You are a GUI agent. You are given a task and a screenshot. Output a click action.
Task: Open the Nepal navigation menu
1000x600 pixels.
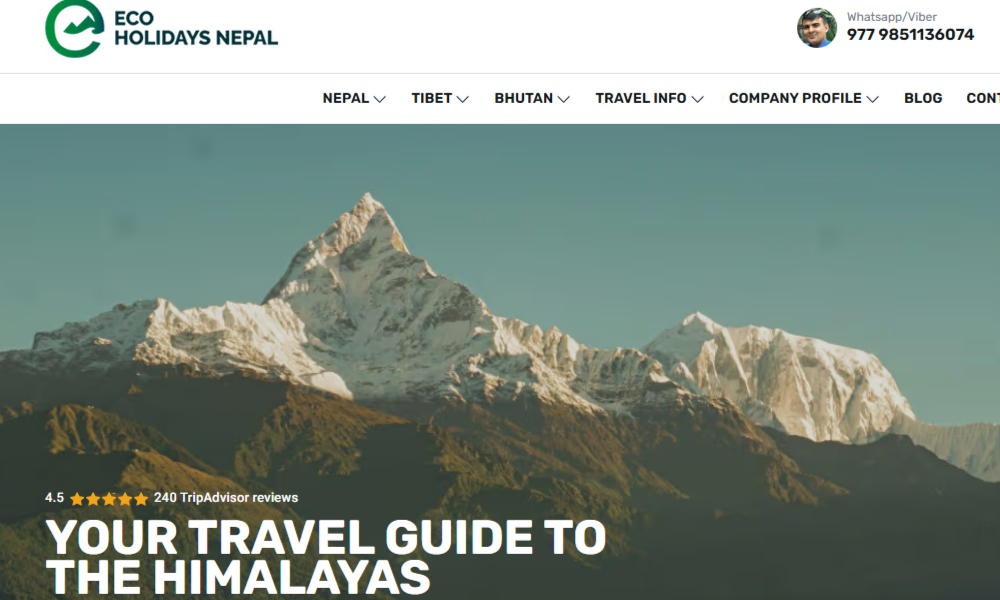pyautogui.click(x=346, y=98)
